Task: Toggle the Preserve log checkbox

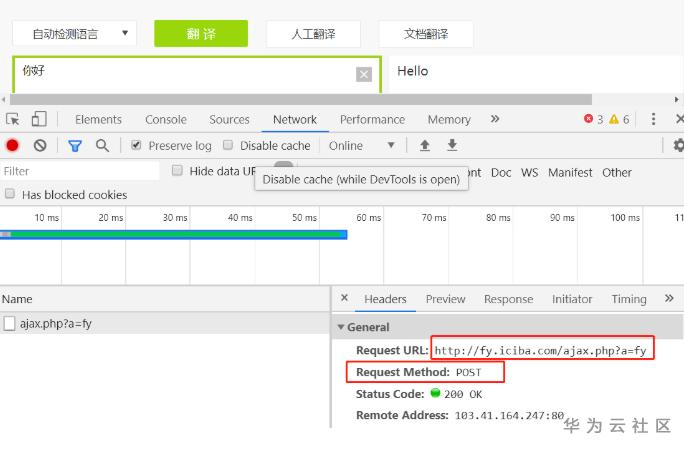Action: tap(136, 145)
